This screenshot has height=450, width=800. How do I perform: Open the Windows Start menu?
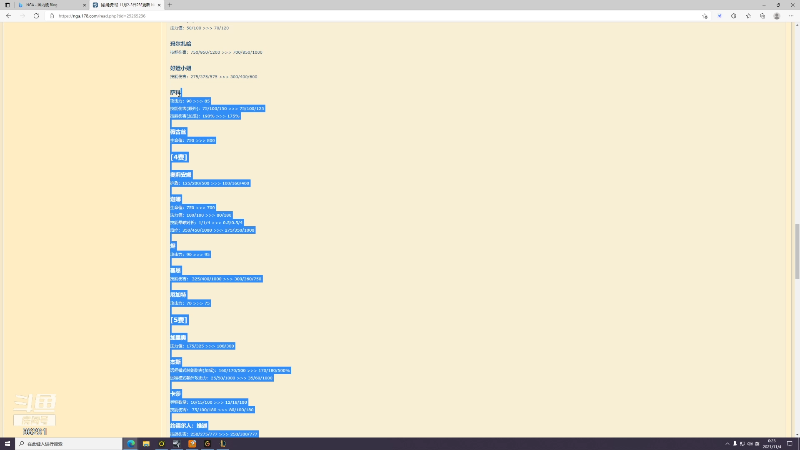(7, 444)
